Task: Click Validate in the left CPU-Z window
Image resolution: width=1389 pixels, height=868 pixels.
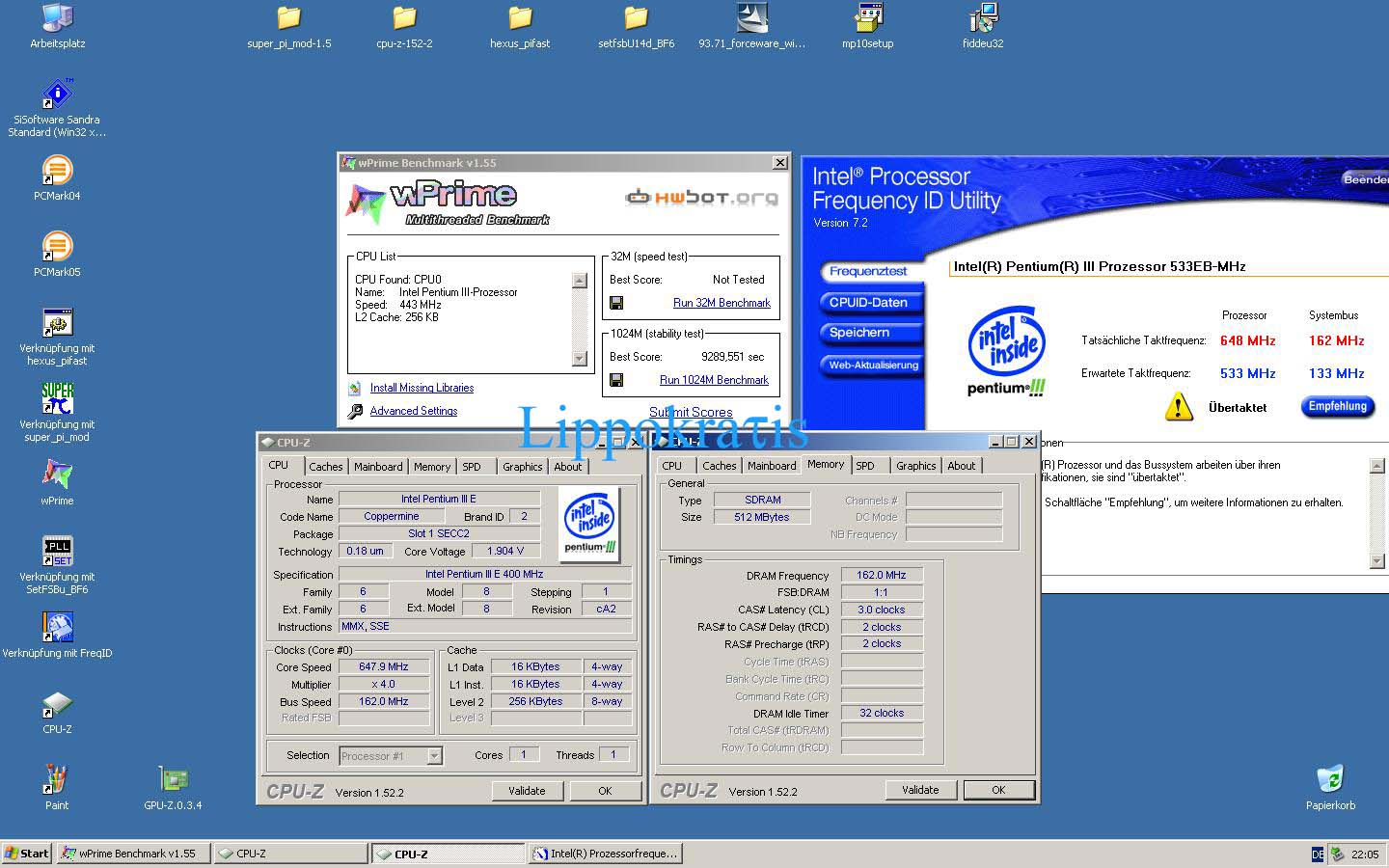Action: tap(527, 791)
